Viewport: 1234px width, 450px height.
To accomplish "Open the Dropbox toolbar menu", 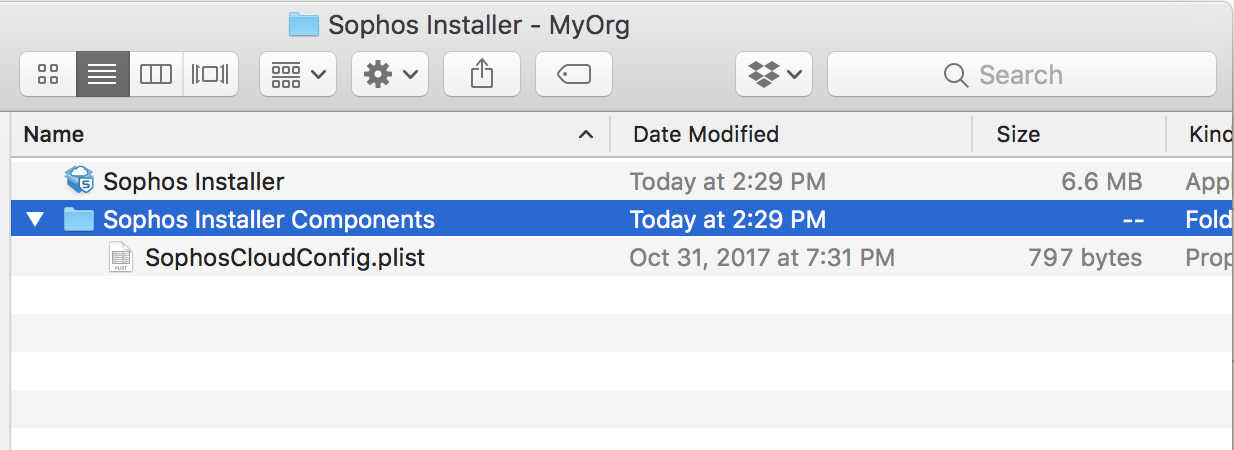I will (774, 74).
